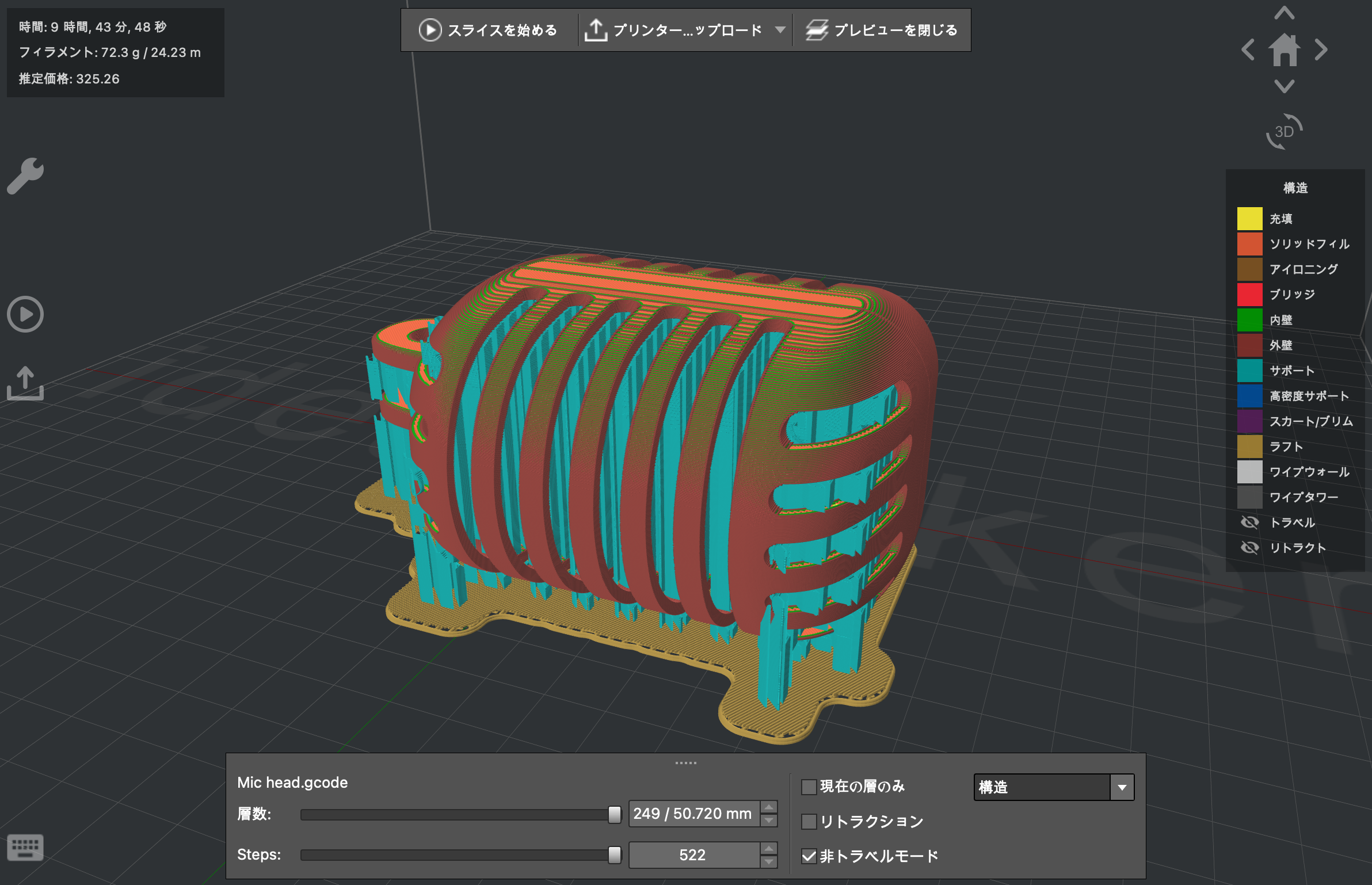Click the Steps slider handle
The height and width of the screenshot is (885, 1372).
615,855
